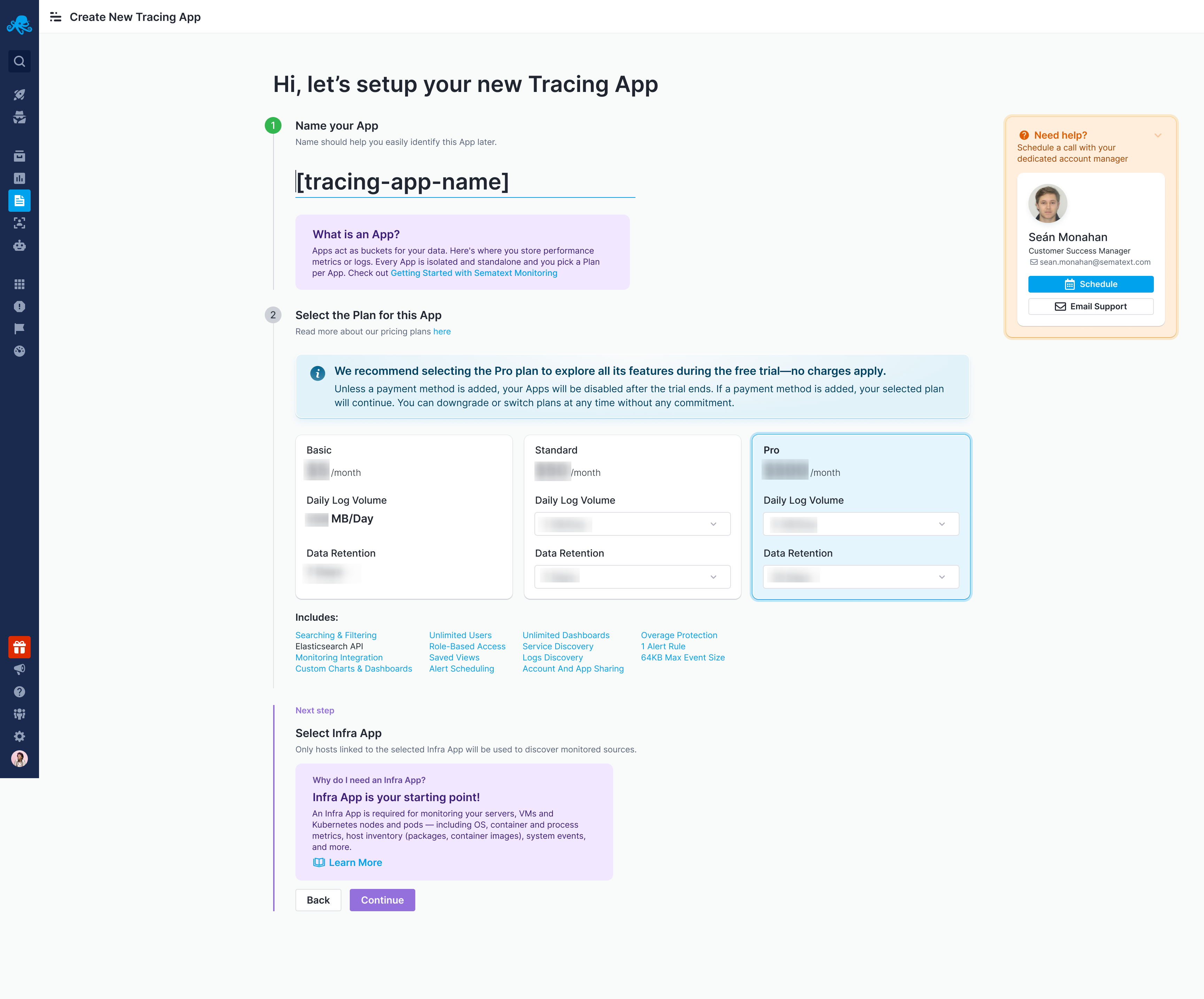Open Role-Based Access feature link

(x=467, y=646)
